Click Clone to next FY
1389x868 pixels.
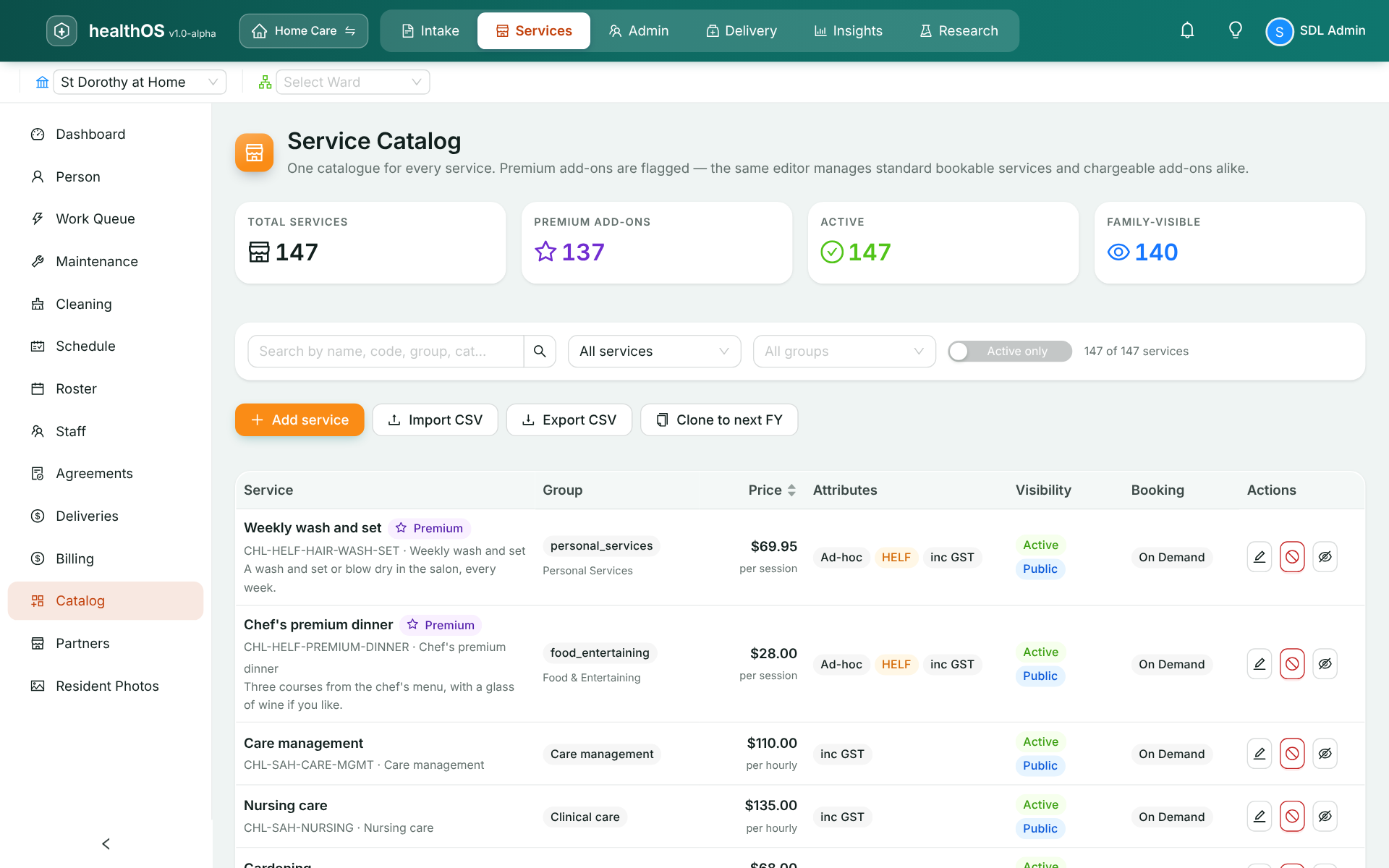click(719, 420)
